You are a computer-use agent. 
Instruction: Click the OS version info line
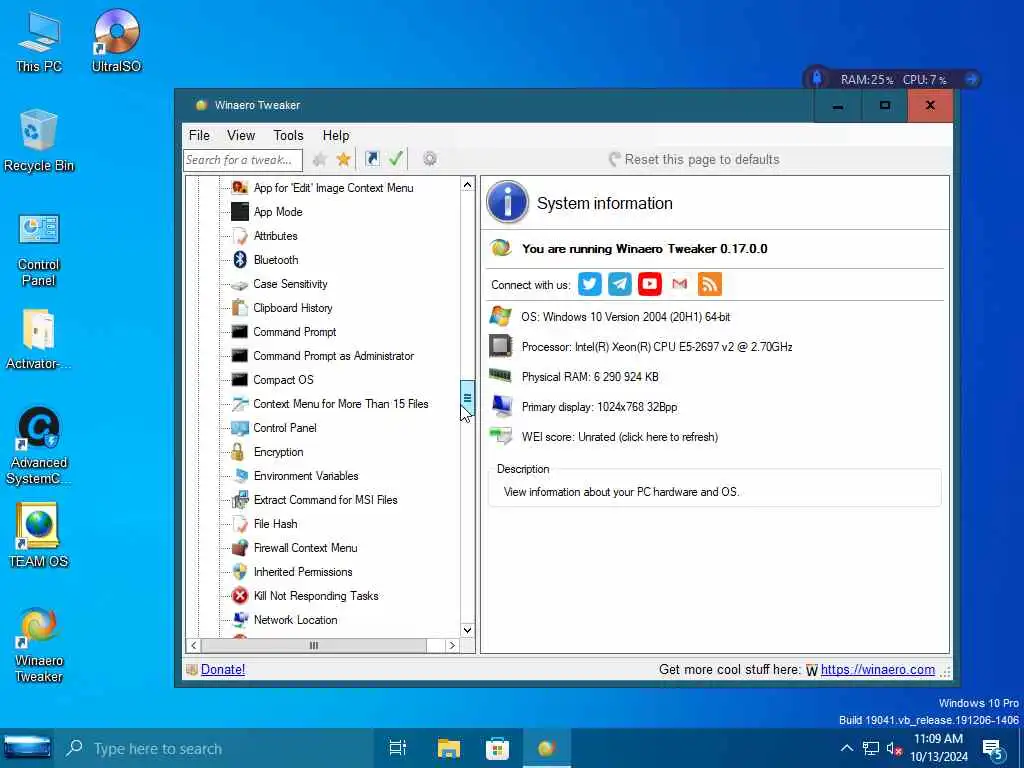pyautogui.click(x=626, y=317)
